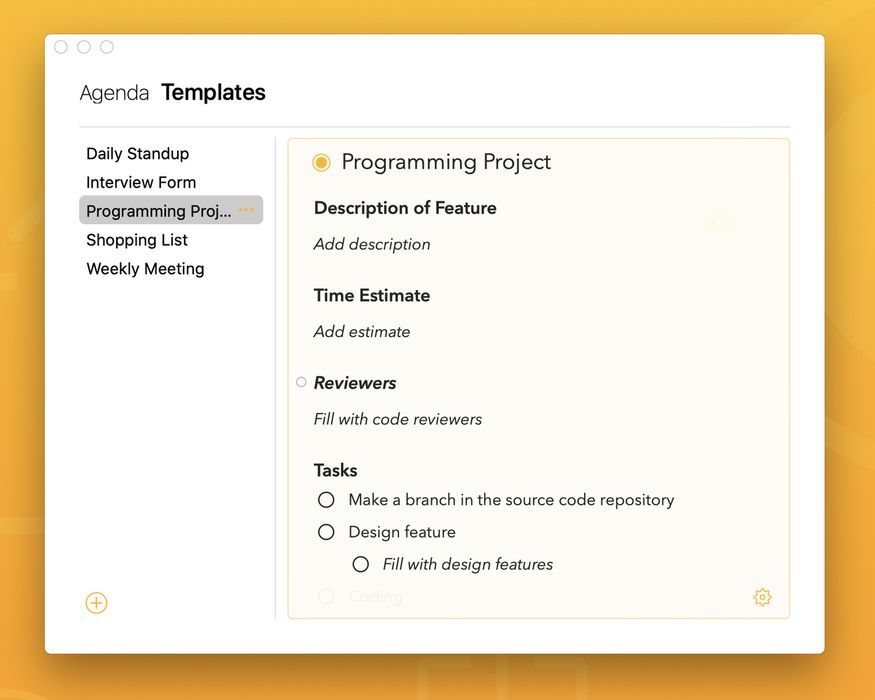Check off Make a branch task
This screenshot has width=875, height=700.
(x=326, y=500)
